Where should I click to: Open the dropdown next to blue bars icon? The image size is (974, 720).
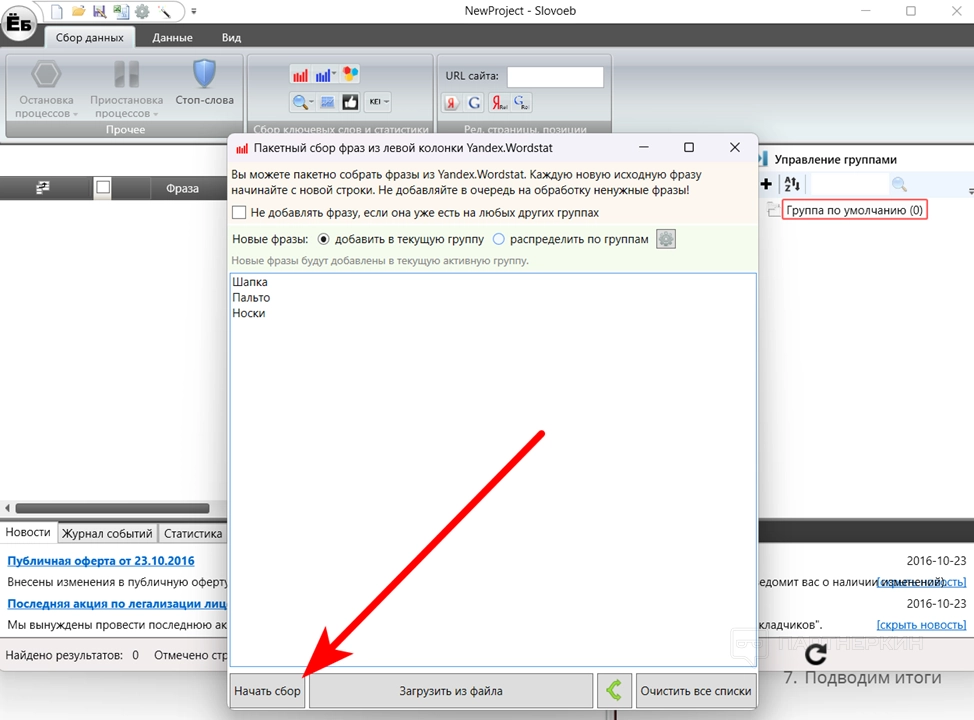pyautogui.click(x=334, y=75)
